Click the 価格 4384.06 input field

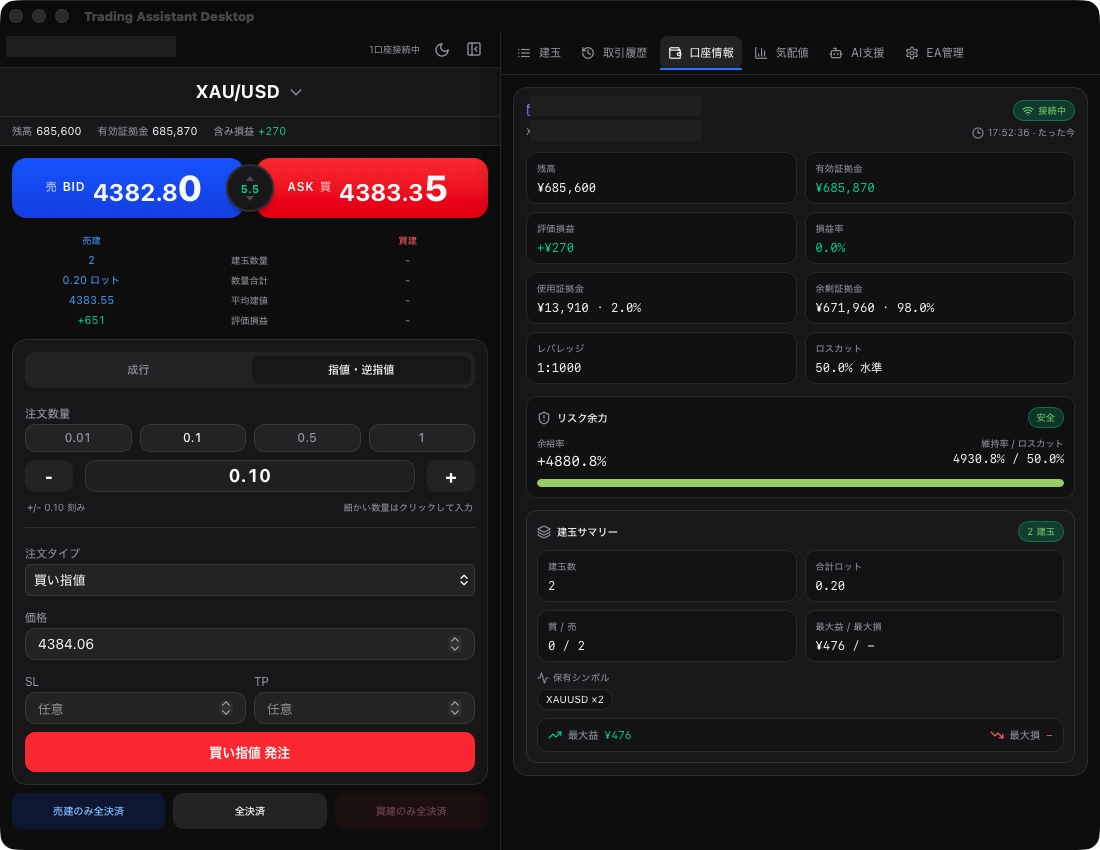click(x=240, y=644)
